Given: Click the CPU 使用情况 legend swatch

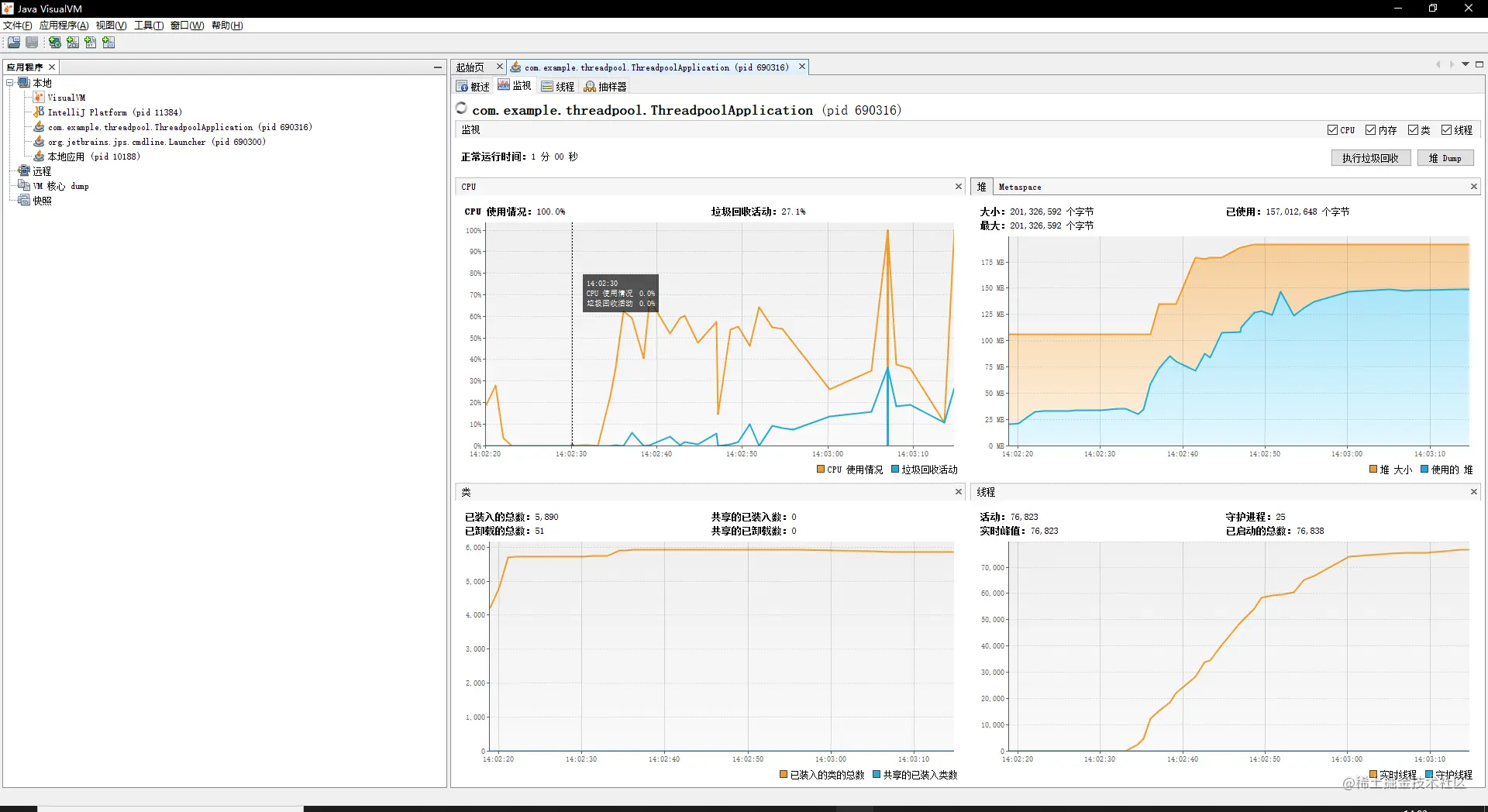Looking at the screenshot, I should pyautogui.click(x=821, y=469).
